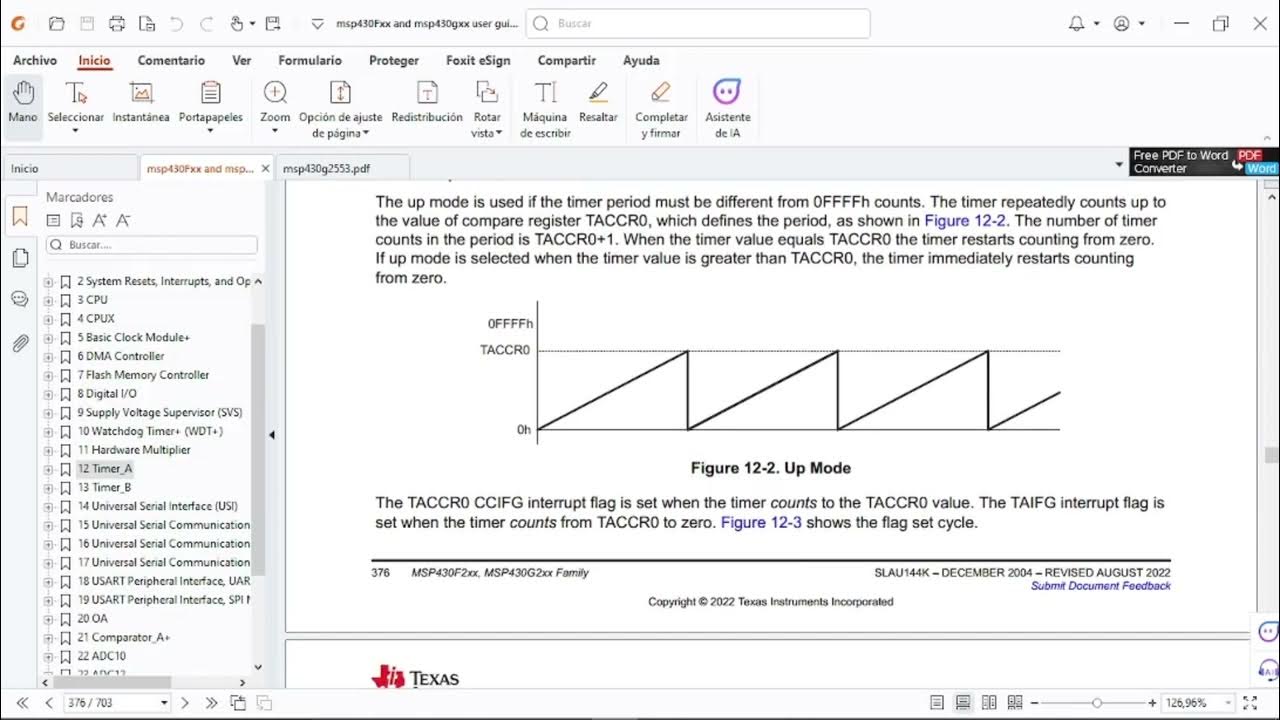Close the msp430Fxx document tab

click(x=265, y=169)
